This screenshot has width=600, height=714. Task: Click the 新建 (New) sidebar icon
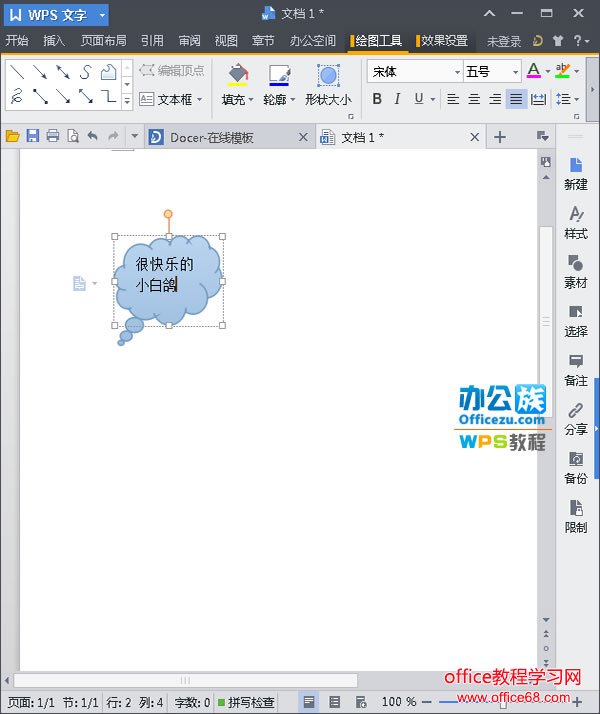(576, 172)
